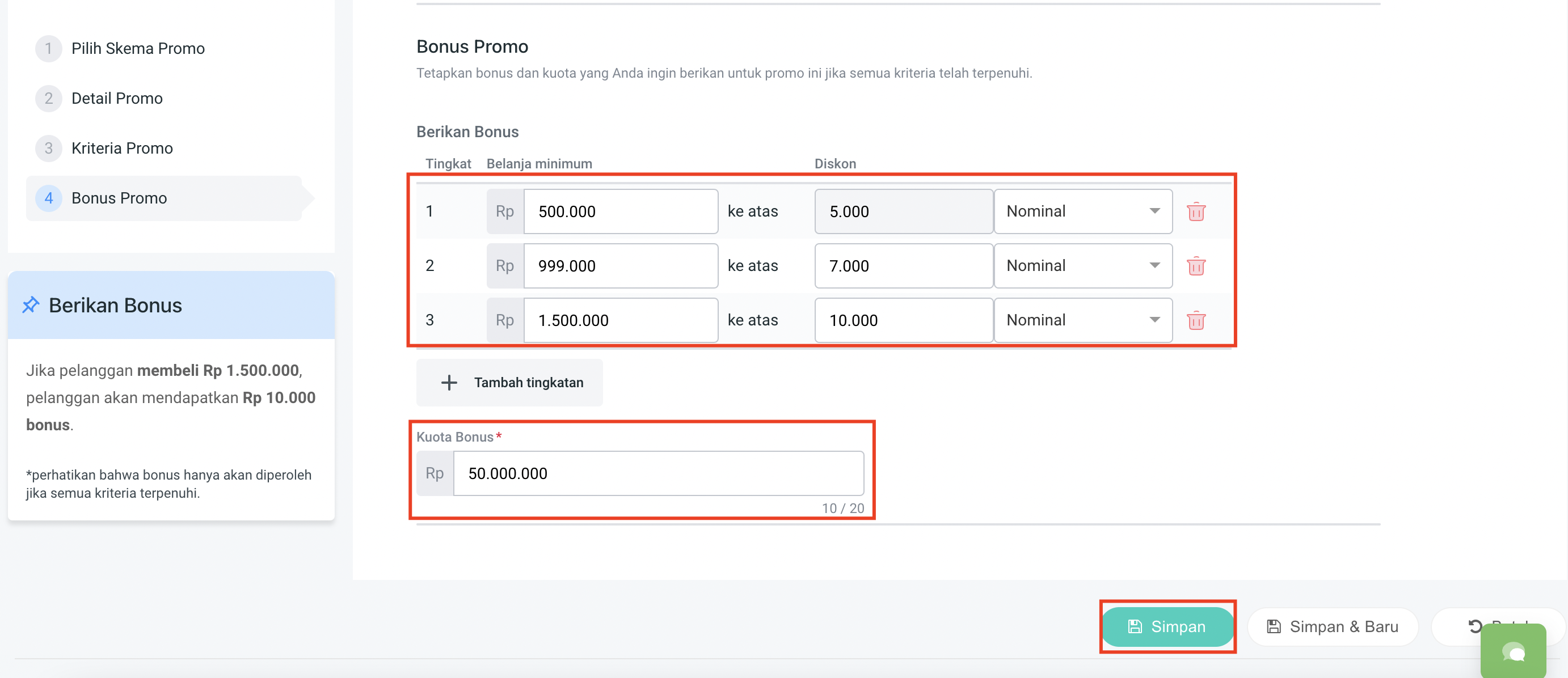Image resolution: width=1568 pixels, height=678 pixels.
Task: Open the green chat widget icon
Action: pyautogui.click(x=1513, y=653)
